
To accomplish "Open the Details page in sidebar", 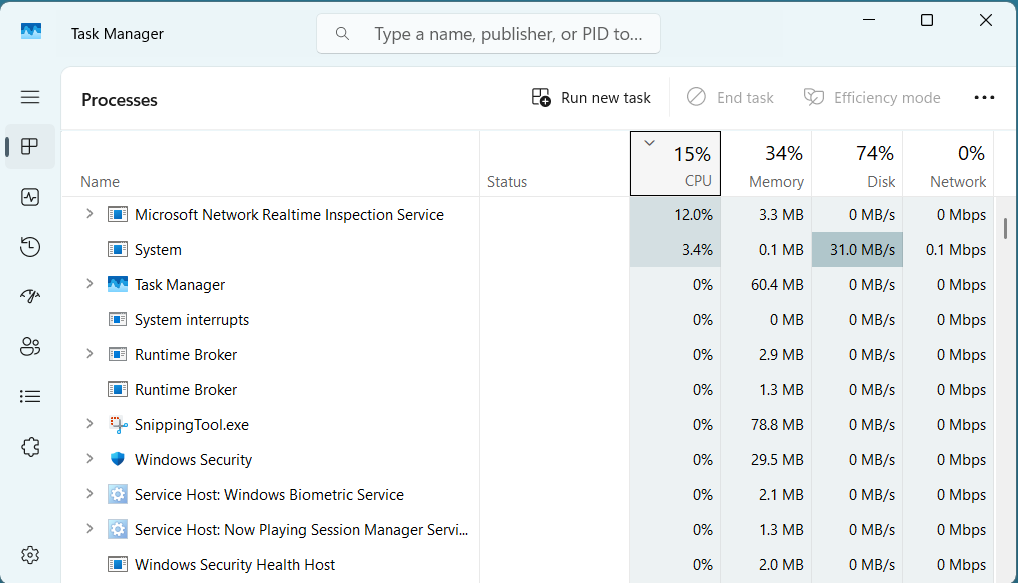I will 30,396.
